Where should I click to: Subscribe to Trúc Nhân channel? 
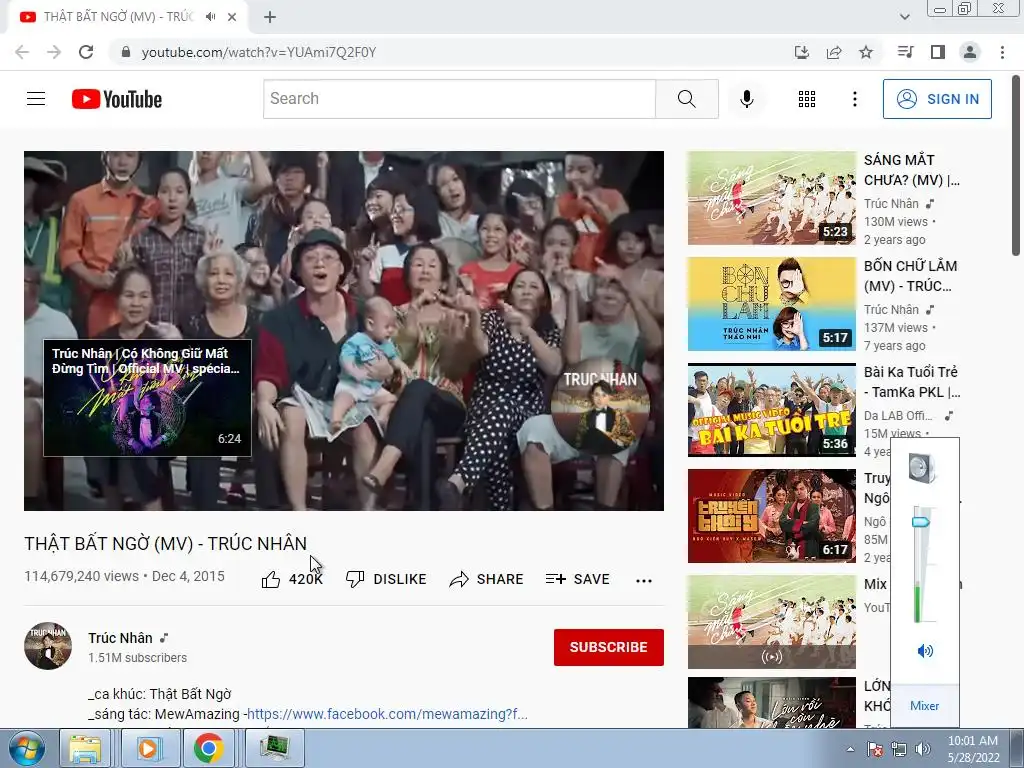(x=609, y=647)
